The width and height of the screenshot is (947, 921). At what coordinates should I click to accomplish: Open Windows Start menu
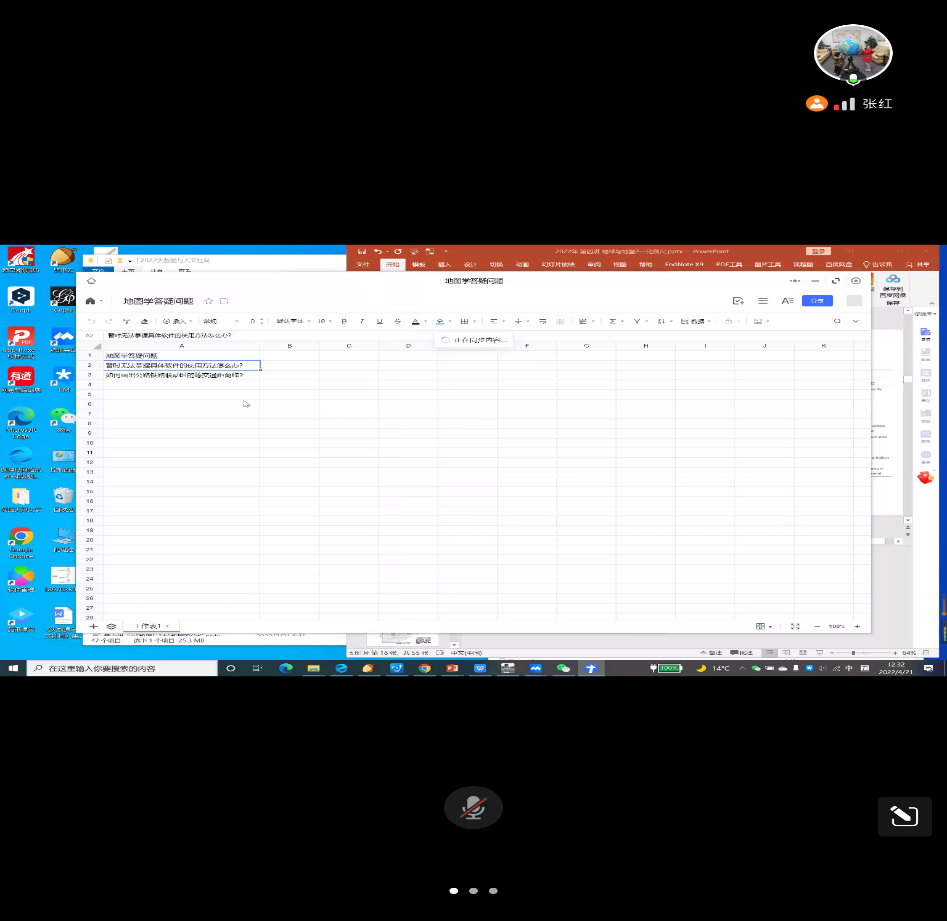click(14, 668)
